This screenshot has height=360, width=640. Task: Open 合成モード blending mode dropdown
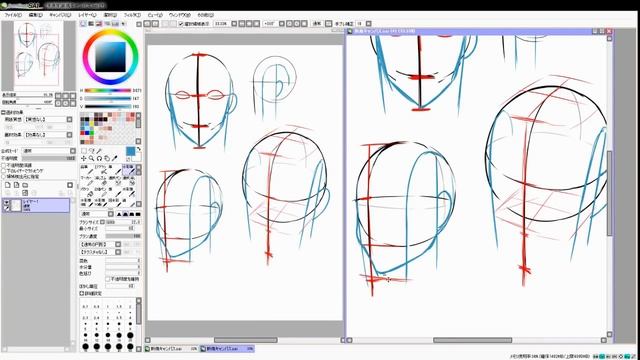[x=73, y=151]
